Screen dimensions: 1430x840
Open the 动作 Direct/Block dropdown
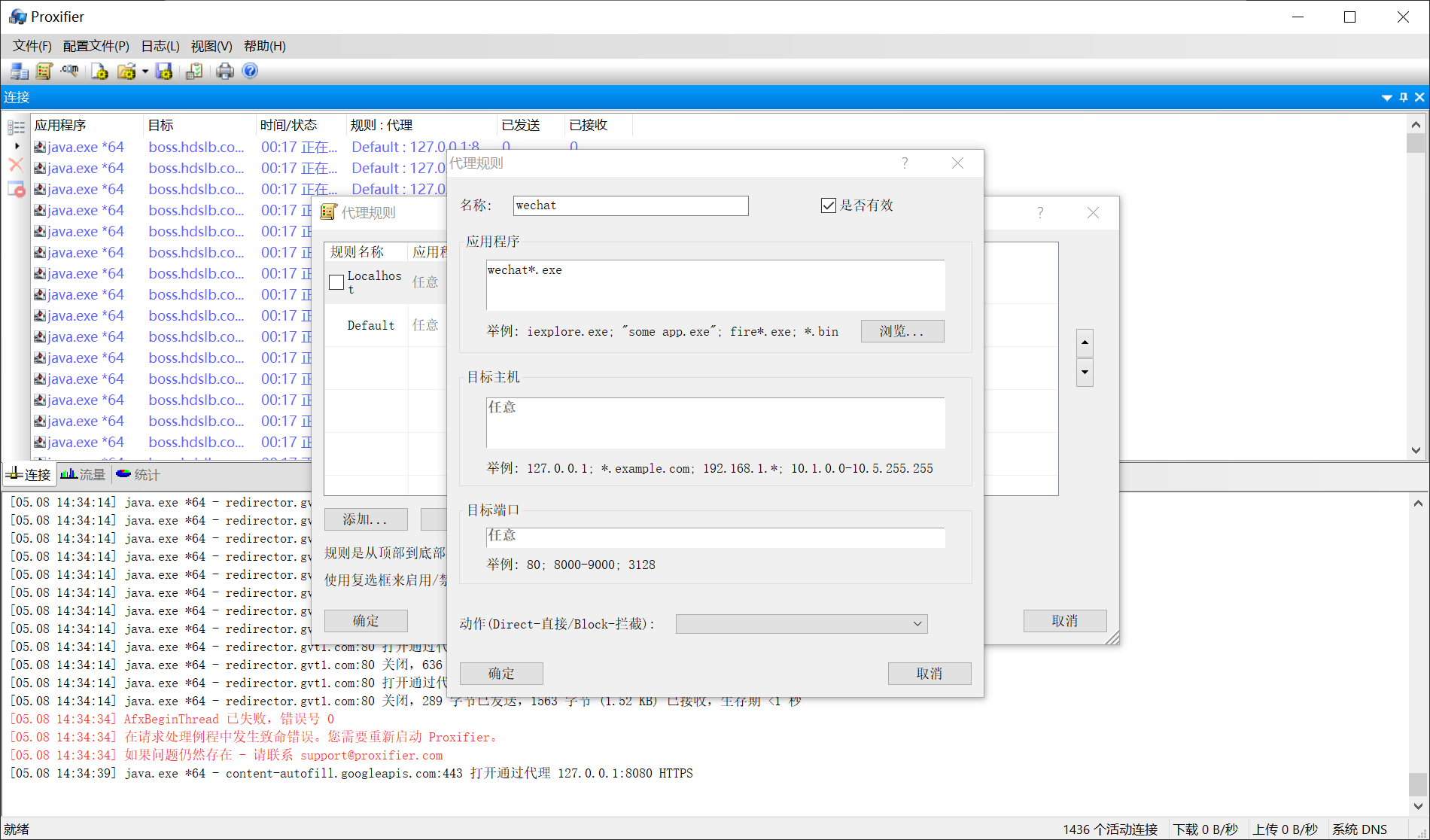[916, 623]
